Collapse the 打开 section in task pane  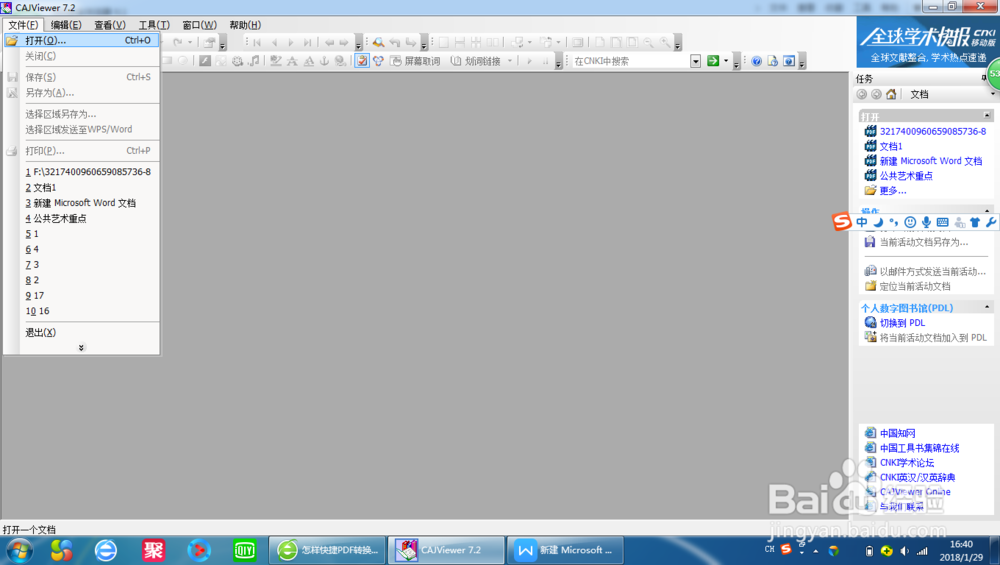point(987,115)
